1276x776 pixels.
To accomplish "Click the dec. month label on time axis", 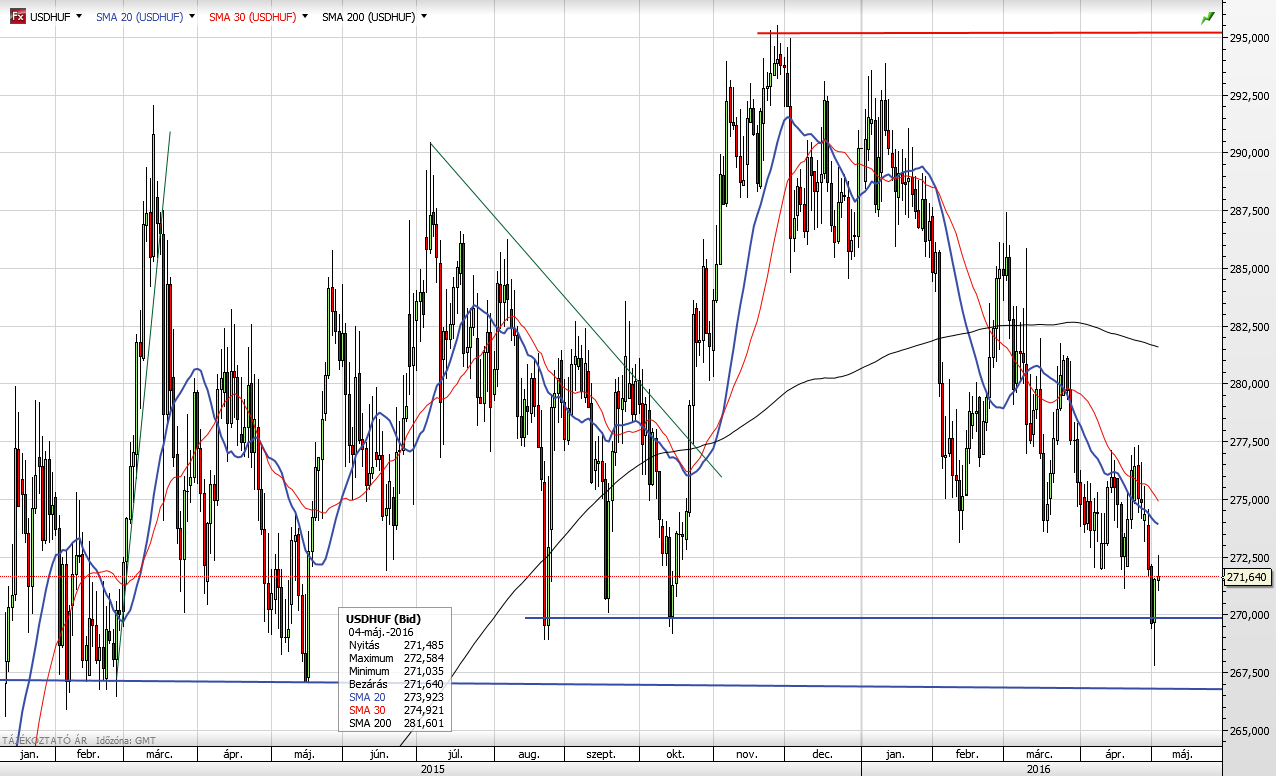I will (x=822, y=755).
